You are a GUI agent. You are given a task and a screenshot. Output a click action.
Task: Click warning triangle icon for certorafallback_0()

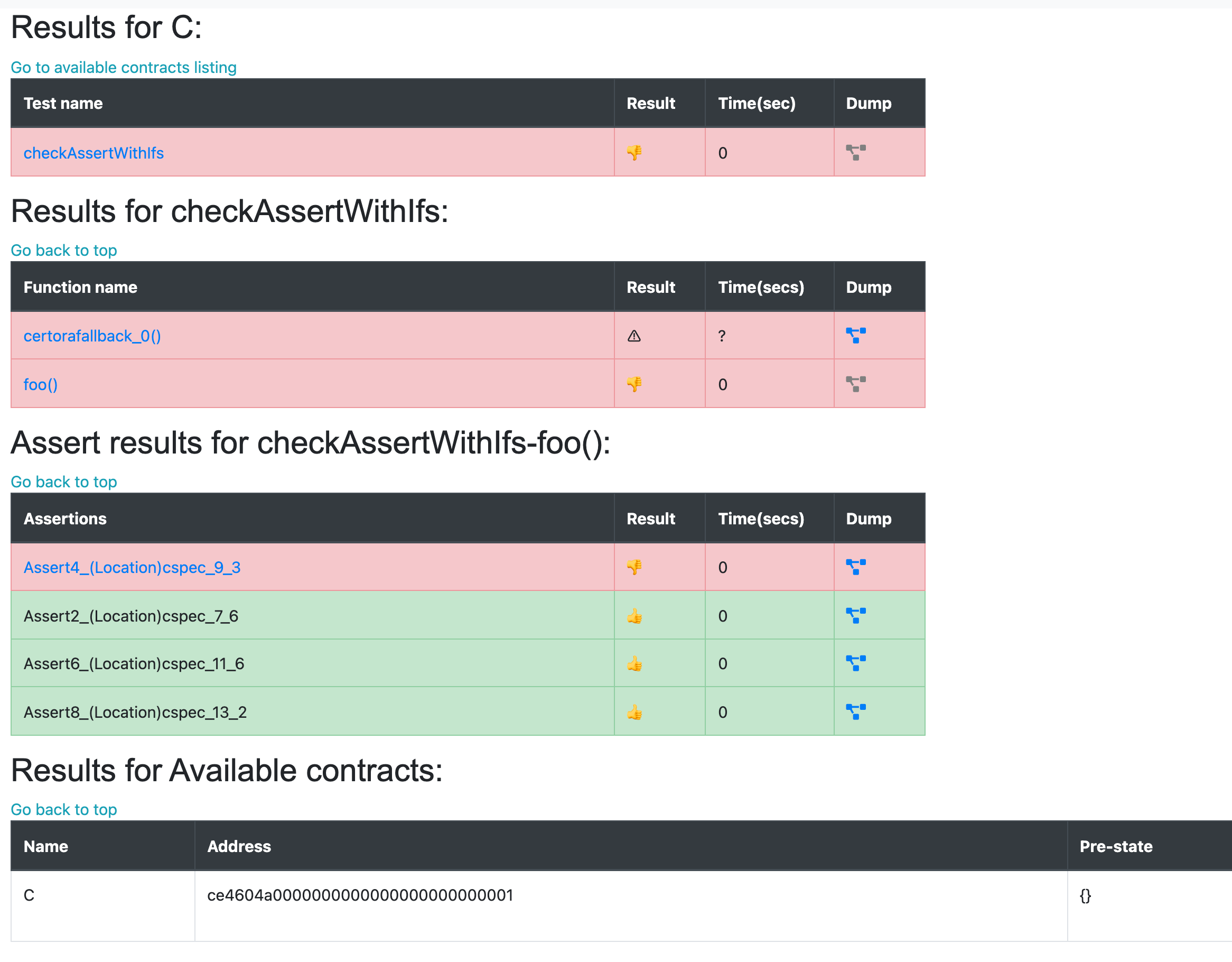click(634, 336)
